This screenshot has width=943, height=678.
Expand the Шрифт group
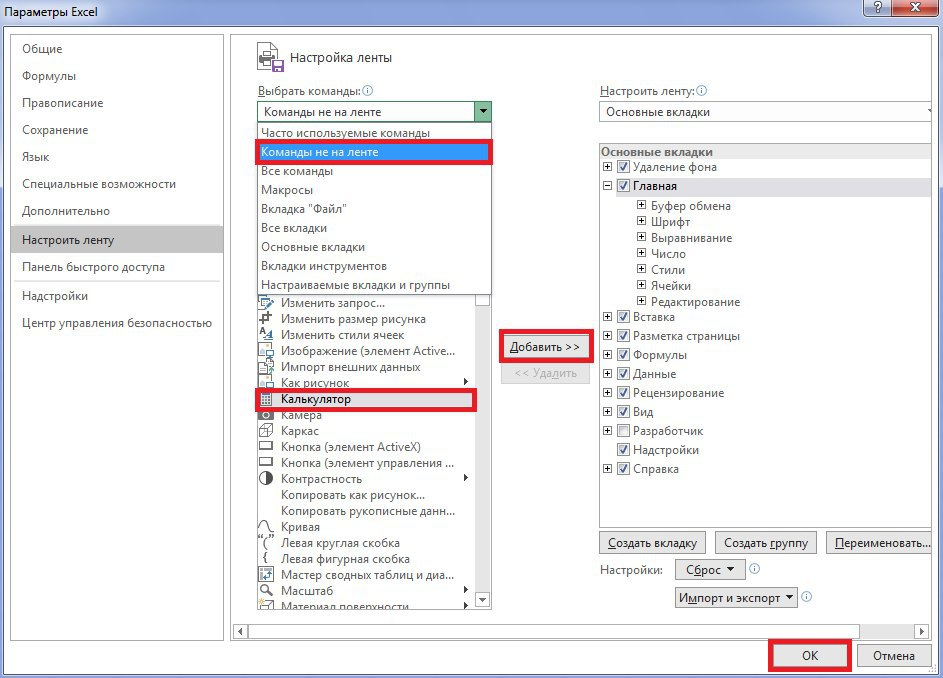[641, 221]
